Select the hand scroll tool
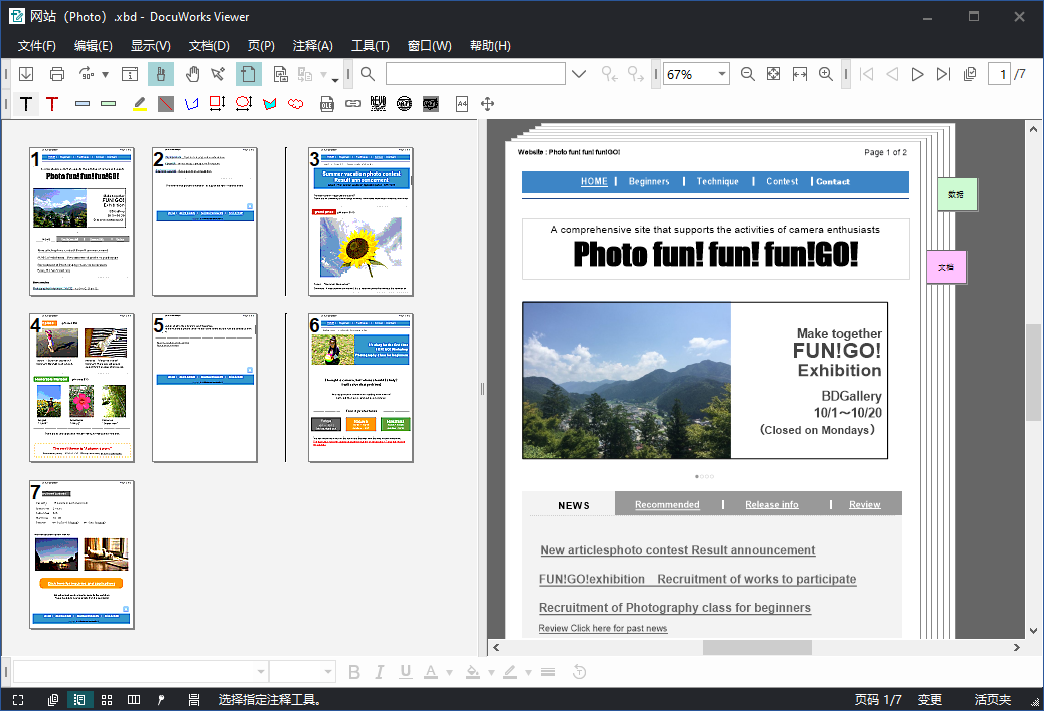Image resolution: width=1044 pixels, height=711 pixels. [192, 74]
